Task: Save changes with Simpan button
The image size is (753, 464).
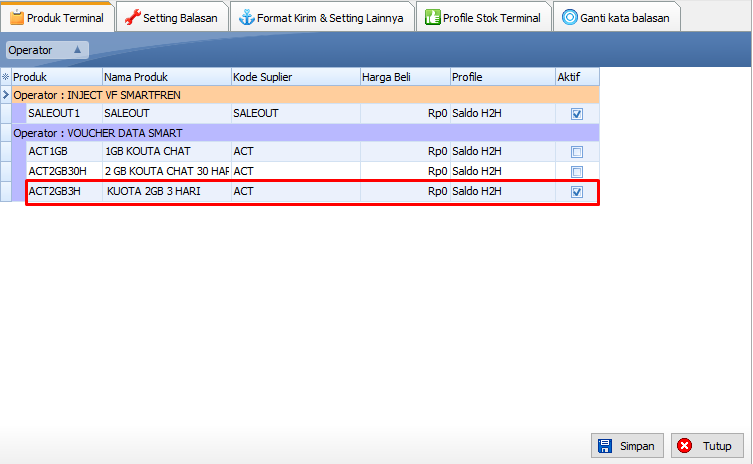Action: click(x=627, y=446)
